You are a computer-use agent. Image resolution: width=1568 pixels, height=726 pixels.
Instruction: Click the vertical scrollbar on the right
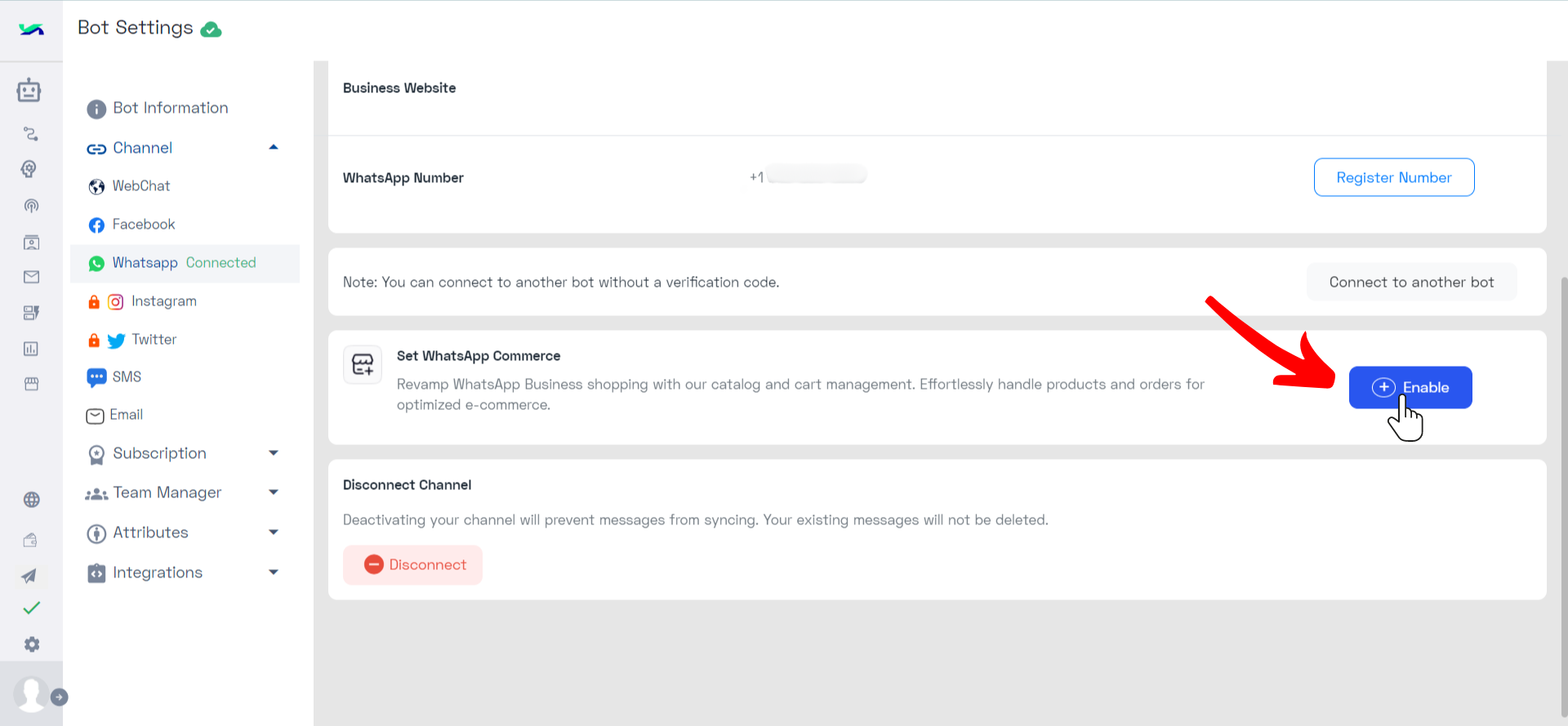(1563, 497)
